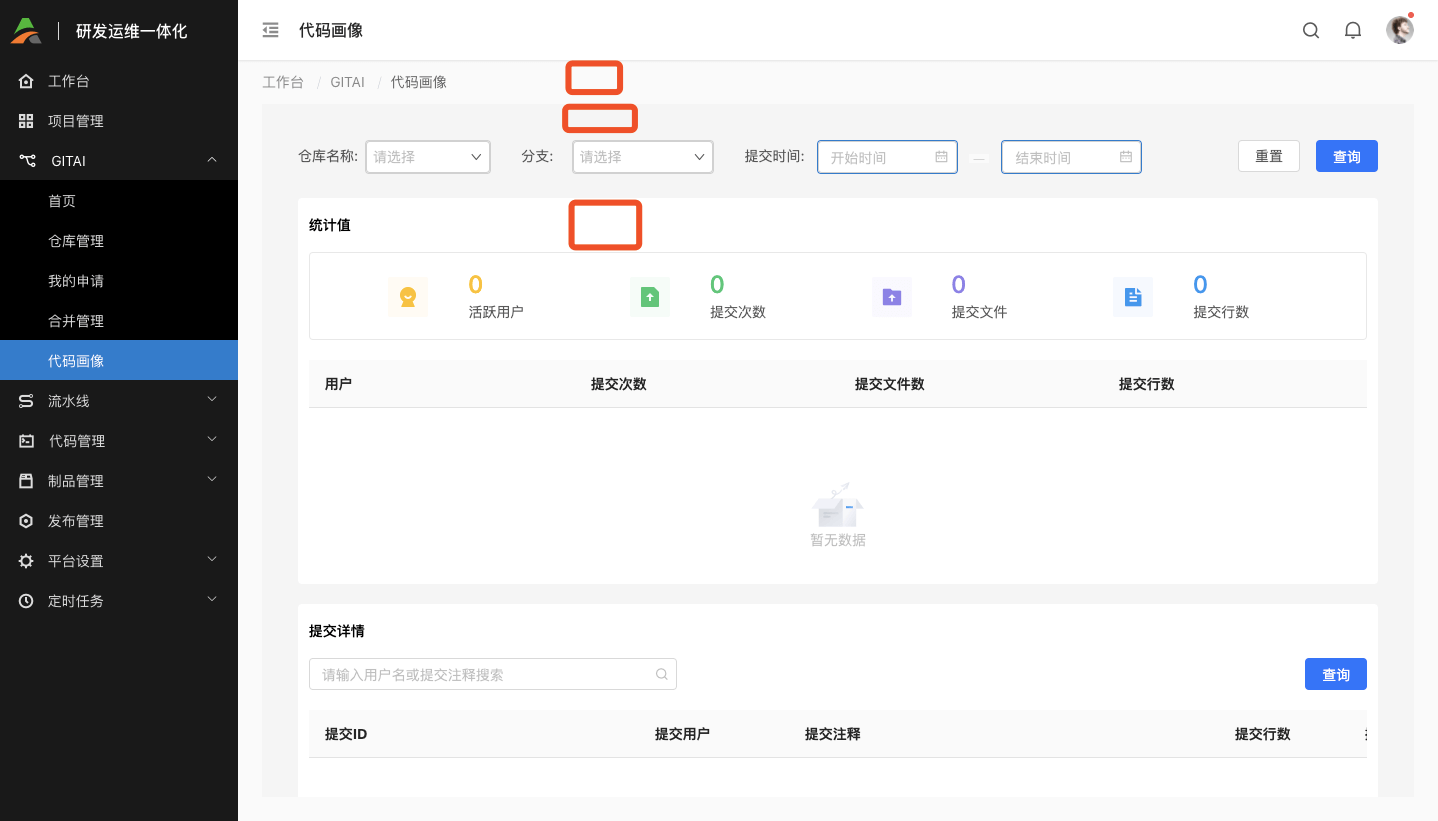Open the 仓库名称 dropdown

428,157
